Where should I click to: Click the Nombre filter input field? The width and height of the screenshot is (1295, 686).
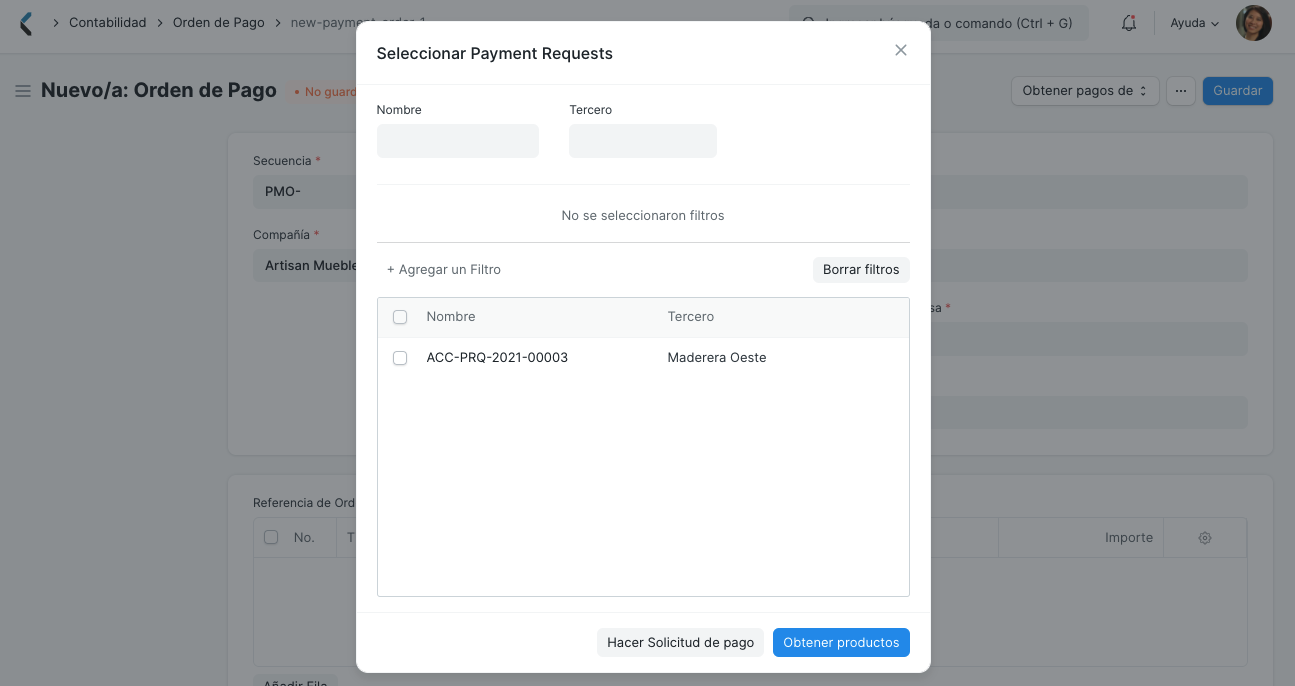[x=457, y=140]
